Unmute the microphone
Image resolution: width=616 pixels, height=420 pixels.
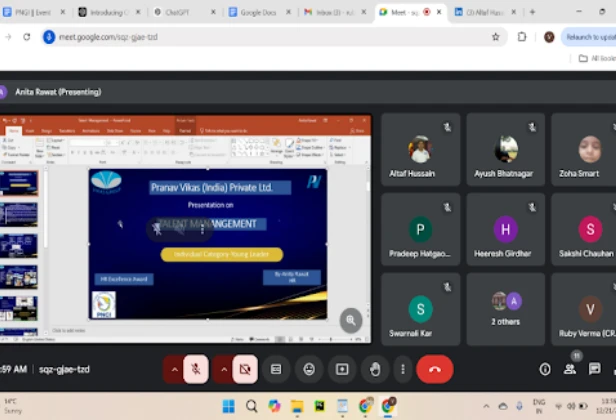coord(196,369)
